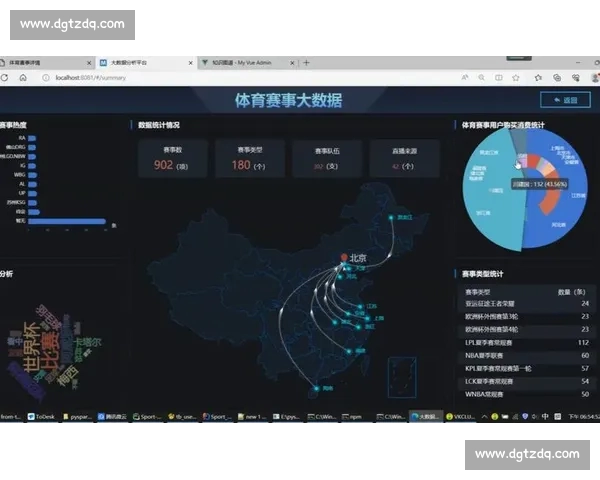
Task: Open a new browser tab with plus
Action: (x=306, y=63)
